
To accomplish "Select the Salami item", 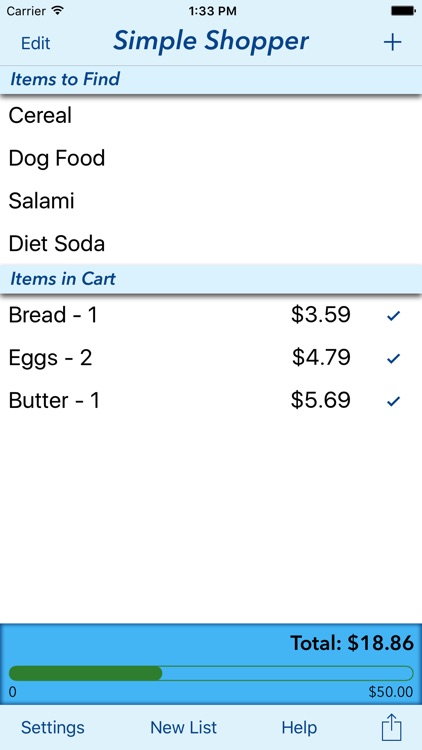I will 211,201.
